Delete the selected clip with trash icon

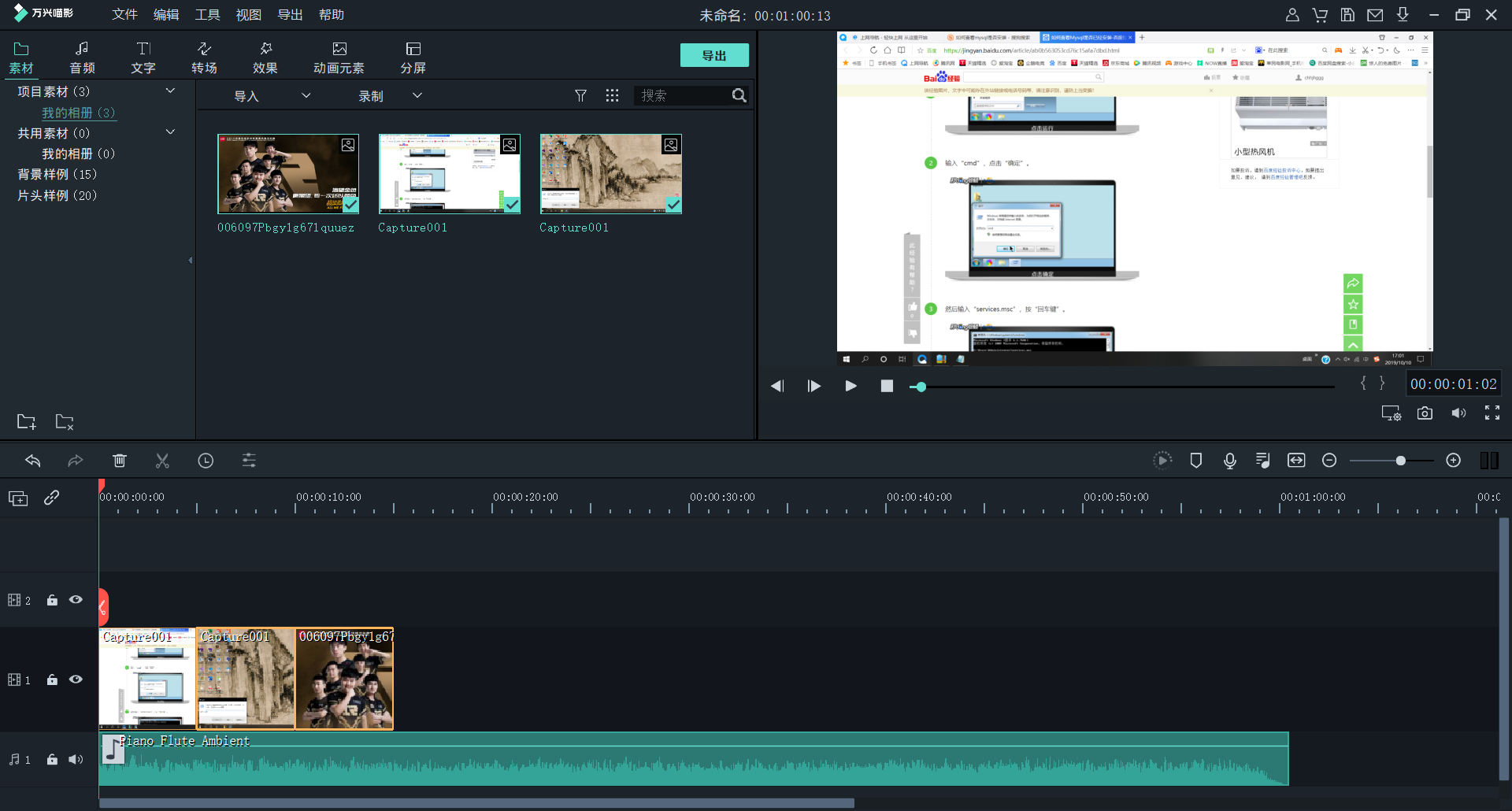pos(120,461)
